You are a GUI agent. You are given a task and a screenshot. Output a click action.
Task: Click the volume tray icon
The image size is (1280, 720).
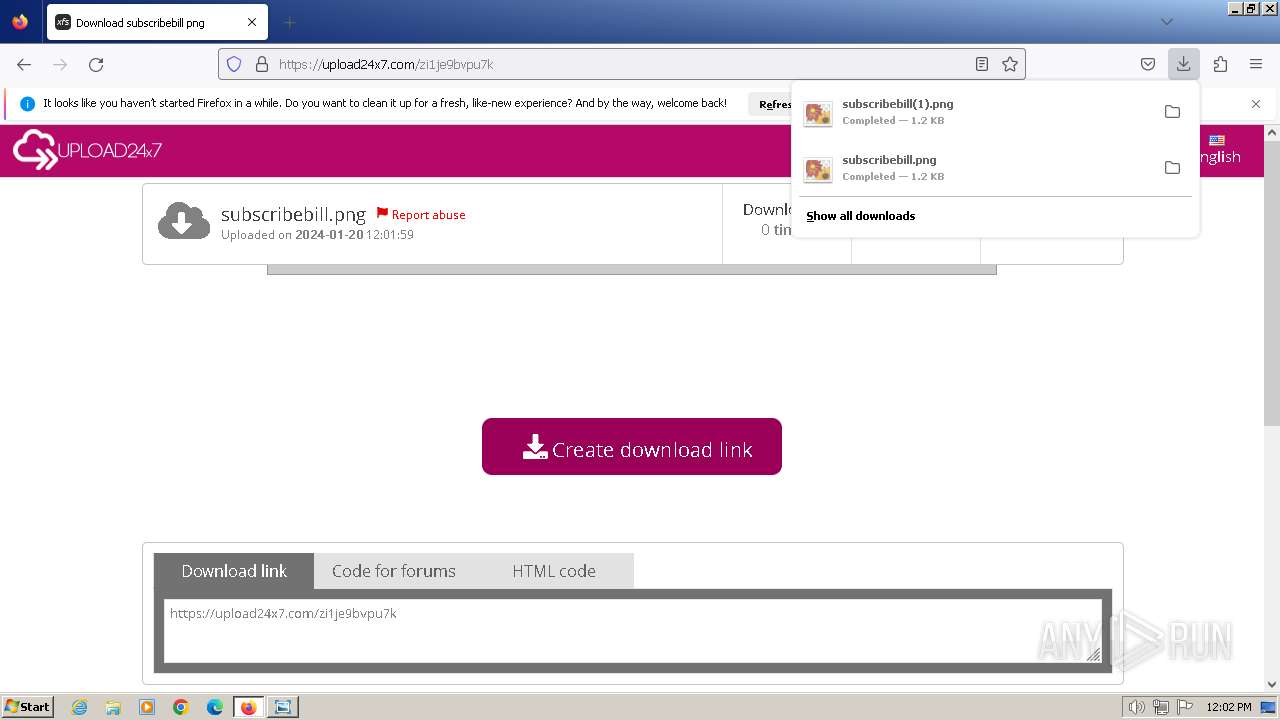point(1137,707)
